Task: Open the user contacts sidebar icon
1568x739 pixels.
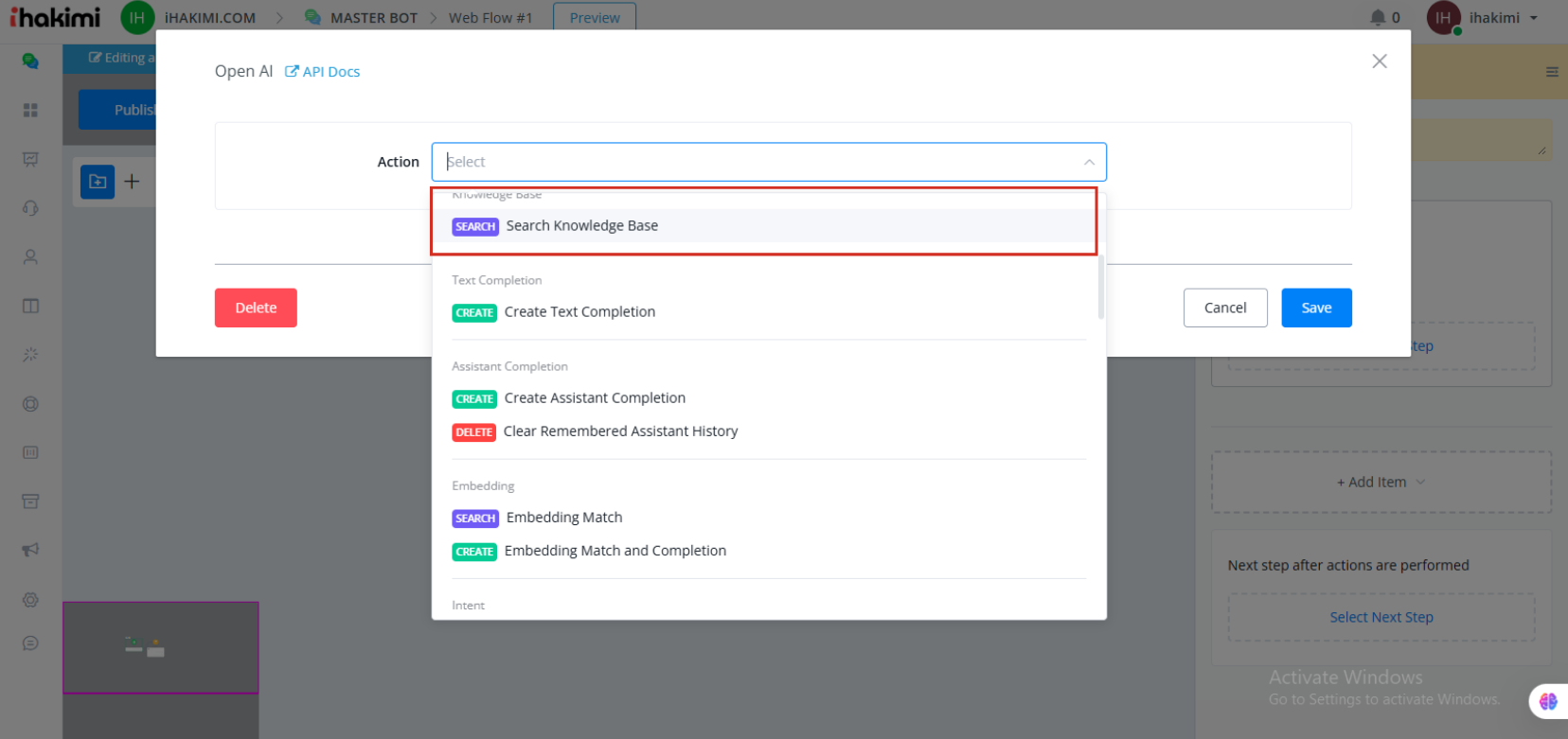Action: (30, 257)
